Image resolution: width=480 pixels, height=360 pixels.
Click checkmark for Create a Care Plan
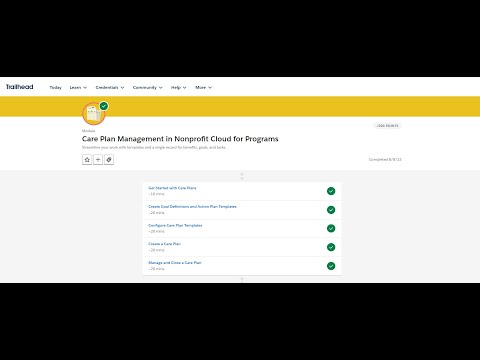tap(331, 247)
